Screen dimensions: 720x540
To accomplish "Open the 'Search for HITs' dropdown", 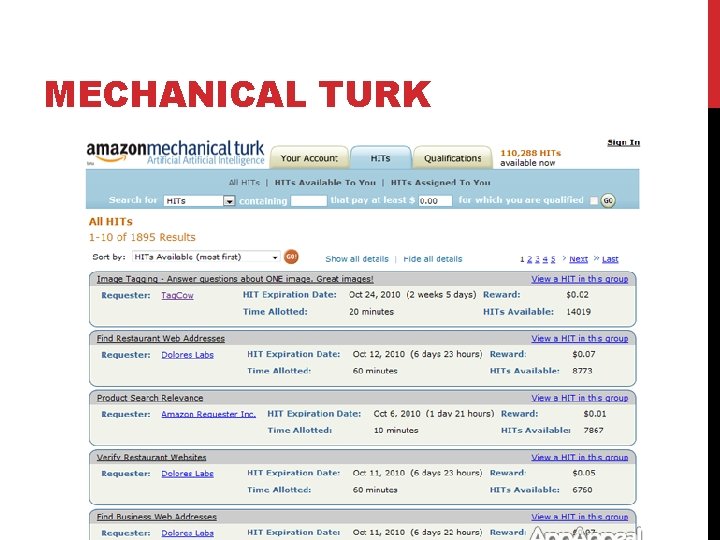I will tap(199, 201).
